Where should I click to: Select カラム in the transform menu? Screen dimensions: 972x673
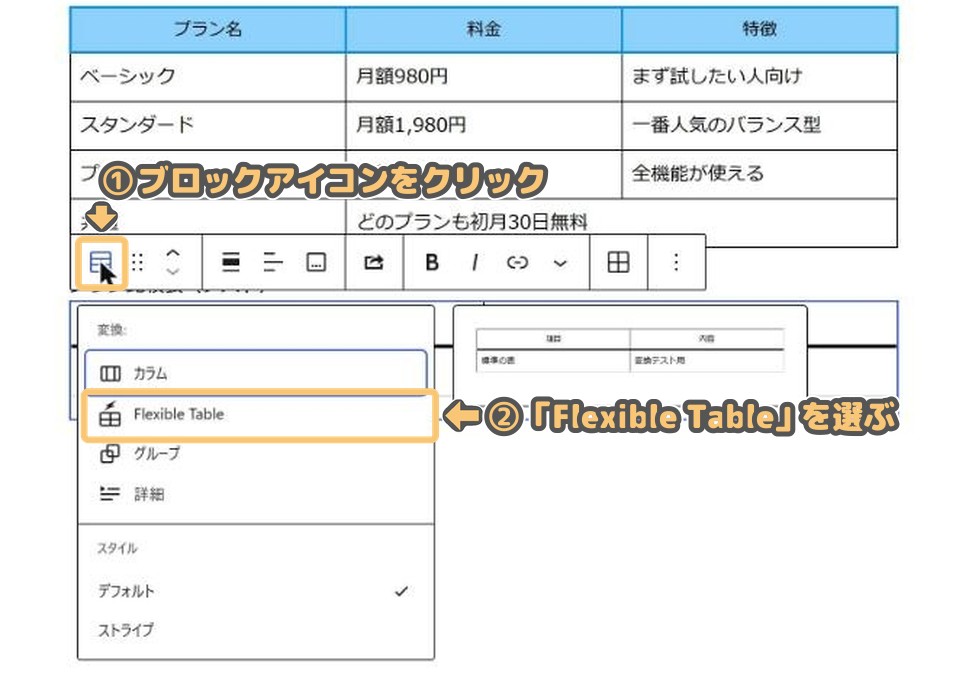256,373
